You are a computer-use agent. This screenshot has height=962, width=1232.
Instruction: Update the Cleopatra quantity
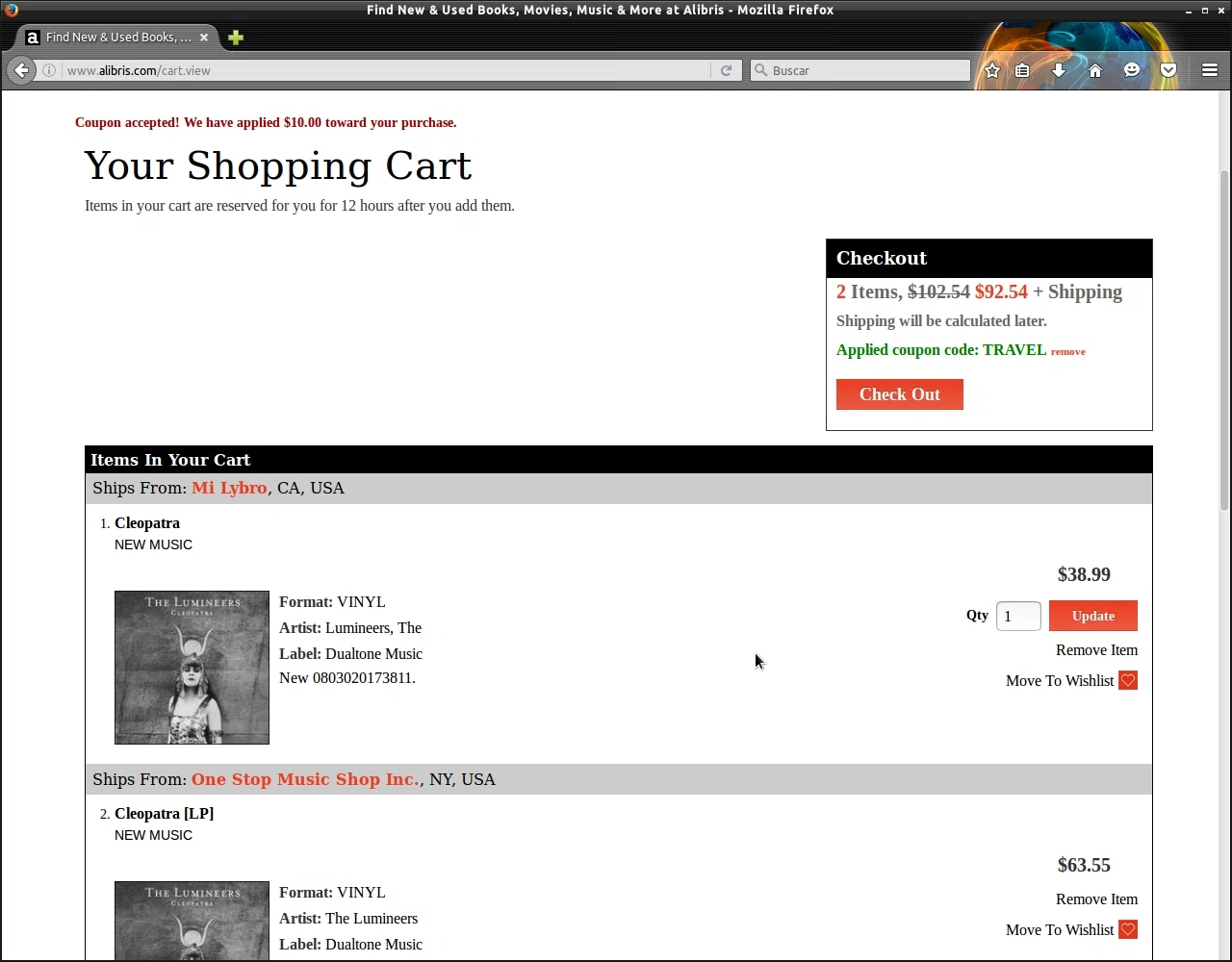click(1093, 616)
